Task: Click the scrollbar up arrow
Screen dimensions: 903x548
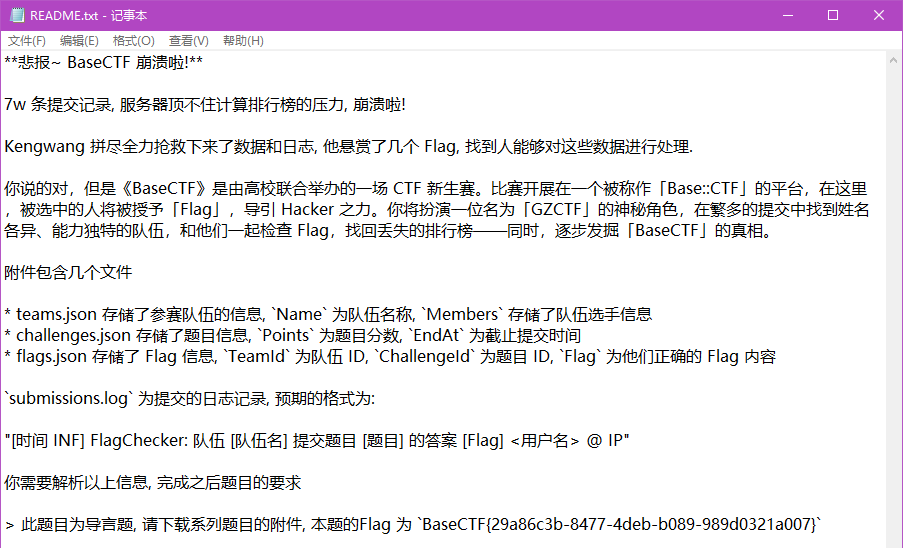Action: click(894, 59)
